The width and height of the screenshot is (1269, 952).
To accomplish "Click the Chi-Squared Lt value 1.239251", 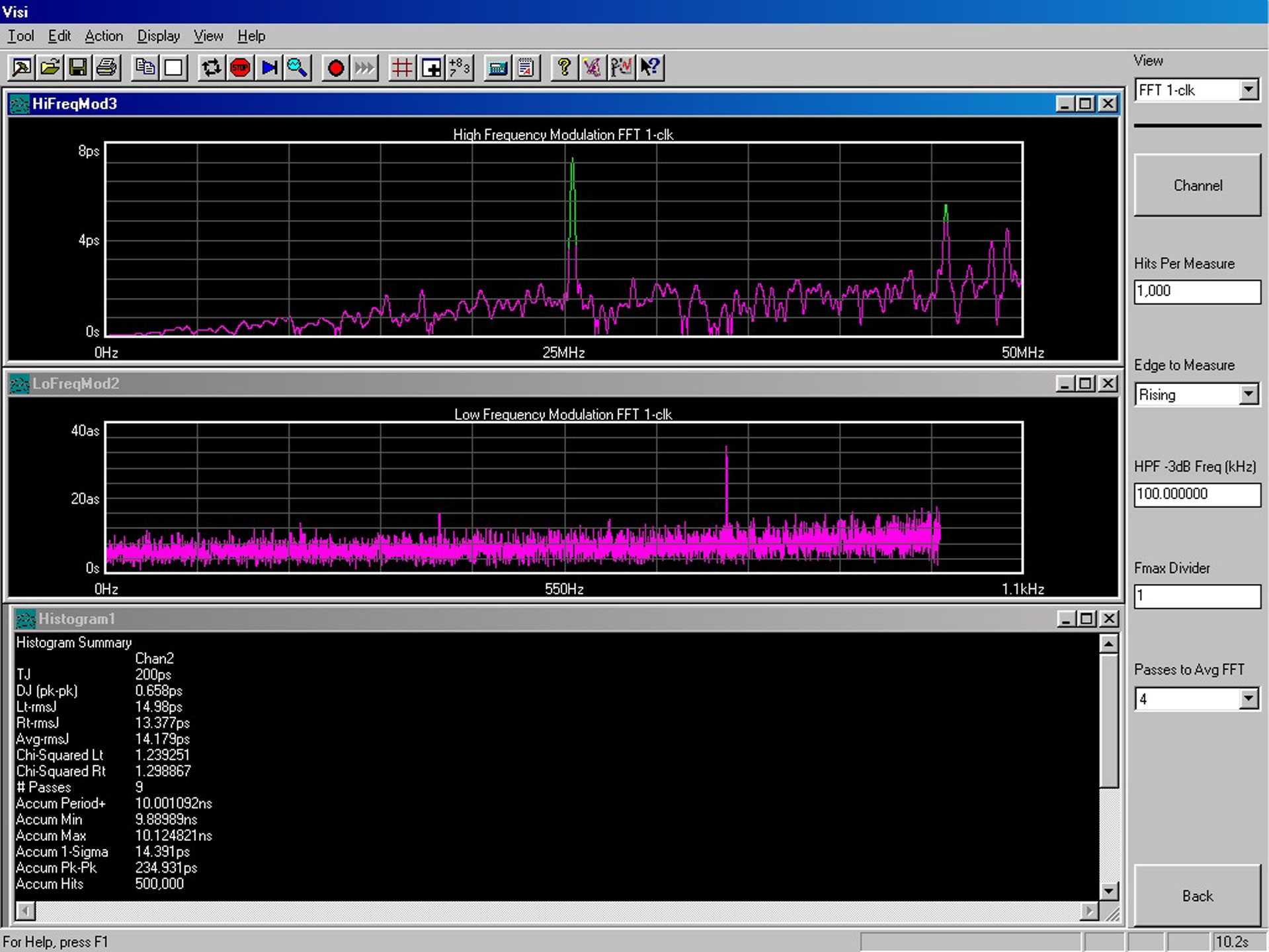I will pos(163,755).
